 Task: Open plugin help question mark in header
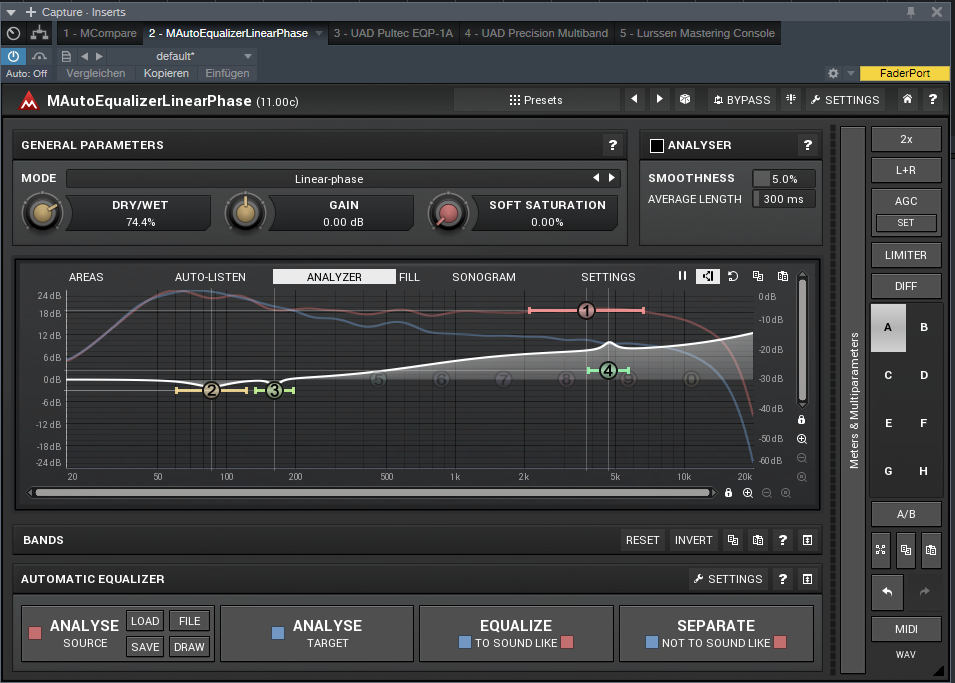(x=932, y=99)
